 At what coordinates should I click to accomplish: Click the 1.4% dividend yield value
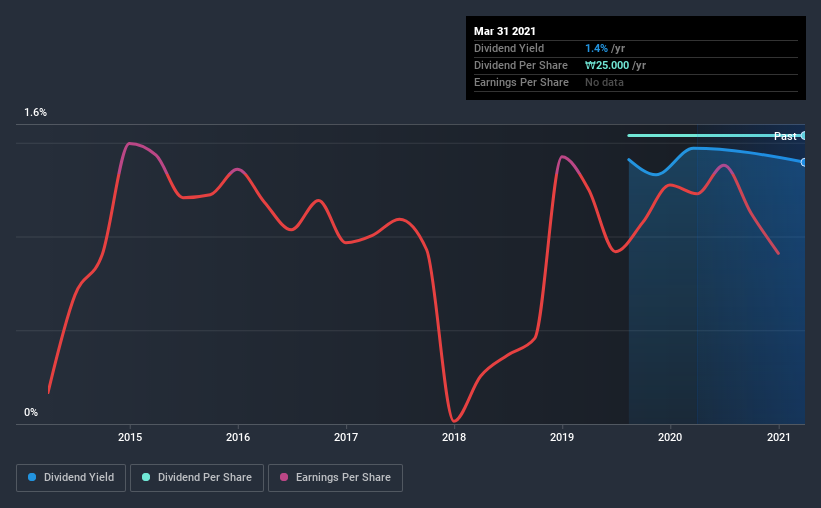tap(596, 48)
